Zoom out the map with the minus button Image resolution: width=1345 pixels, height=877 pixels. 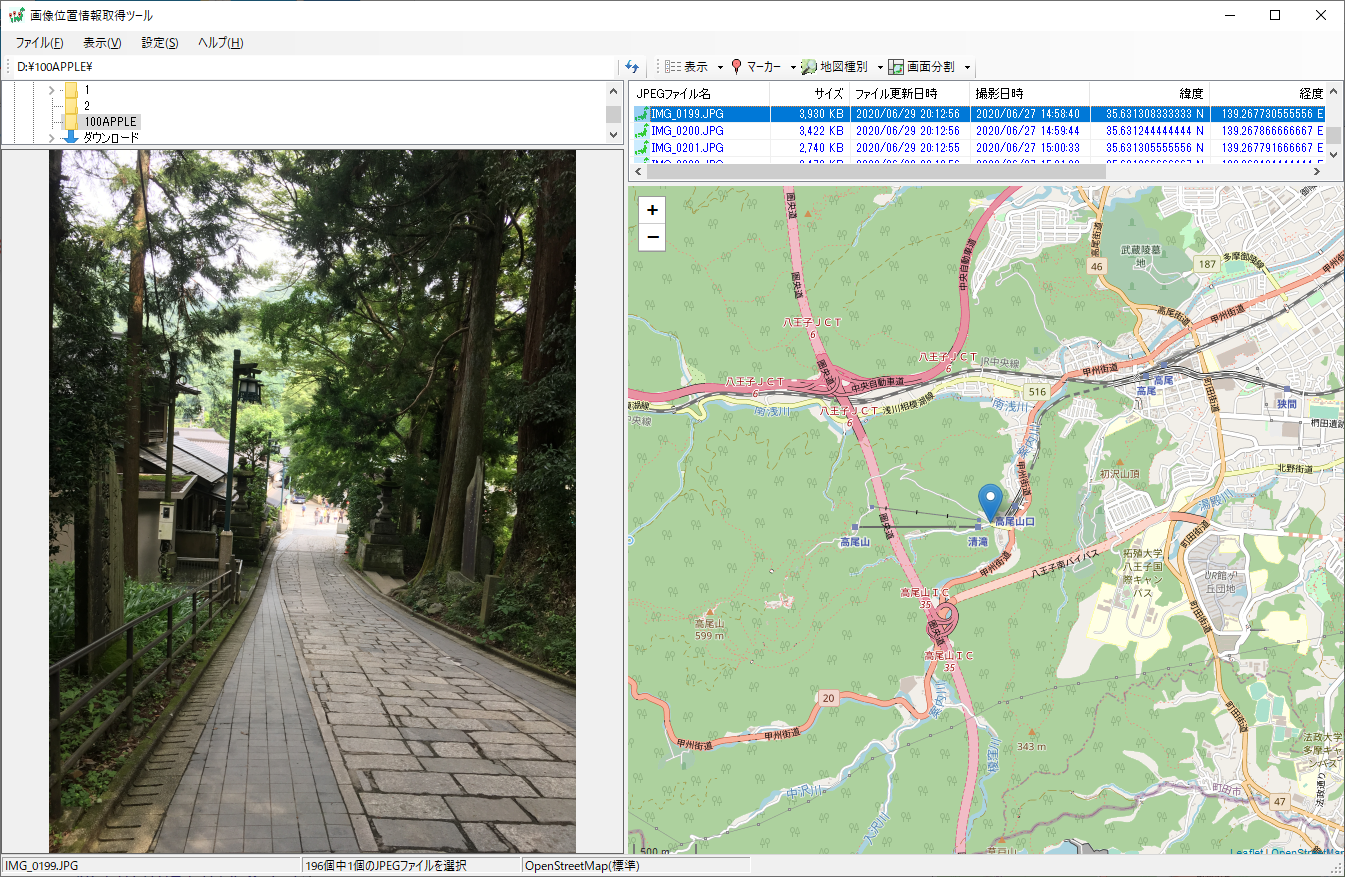(653, 237)
